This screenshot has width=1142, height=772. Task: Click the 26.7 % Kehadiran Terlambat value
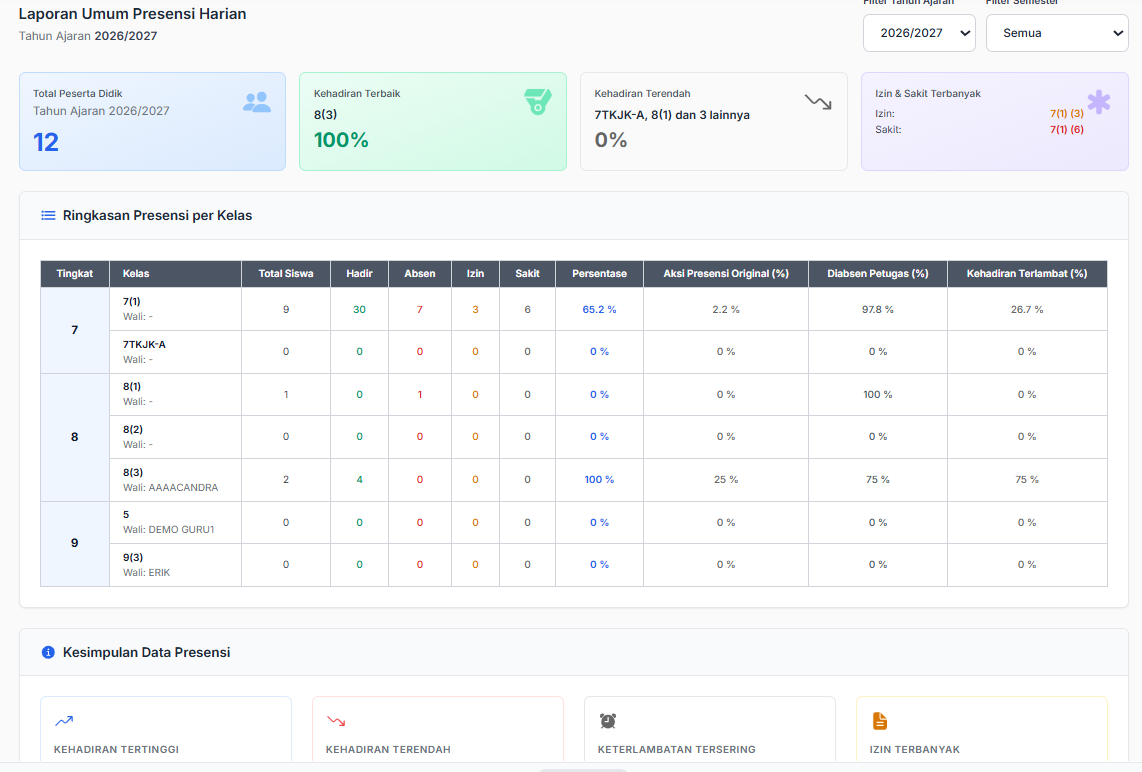[x=1027, y=310]
